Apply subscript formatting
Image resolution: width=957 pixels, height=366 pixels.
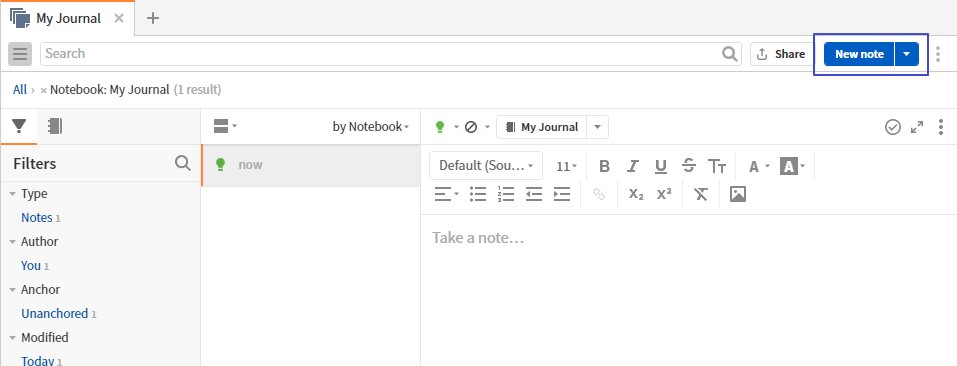tap(636, 194)
